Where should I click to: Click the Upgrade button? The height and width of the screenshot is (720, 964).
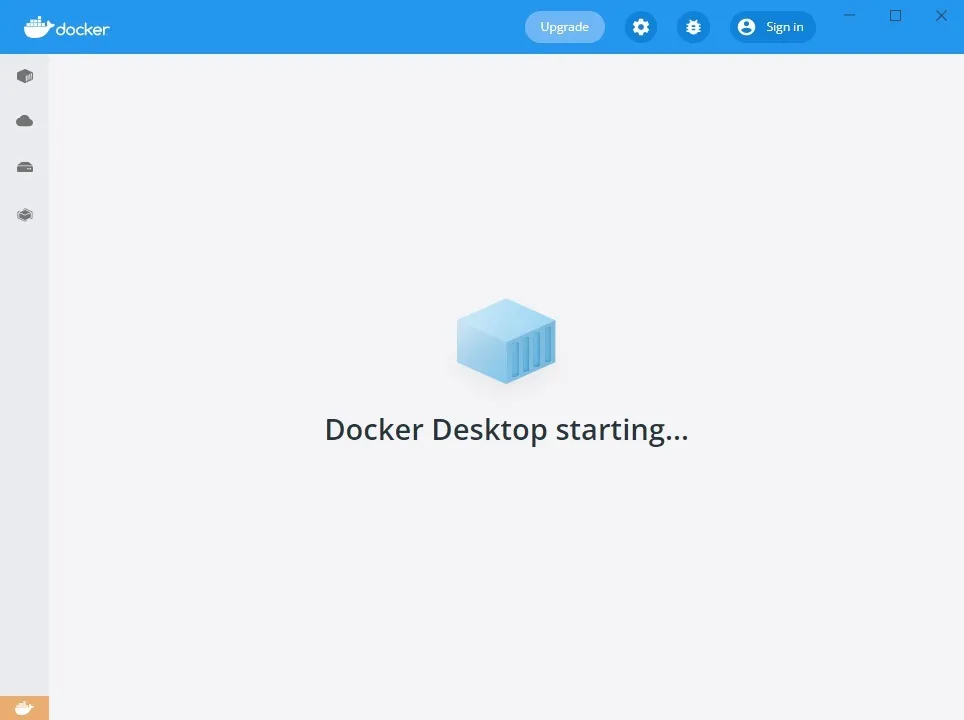564,27
